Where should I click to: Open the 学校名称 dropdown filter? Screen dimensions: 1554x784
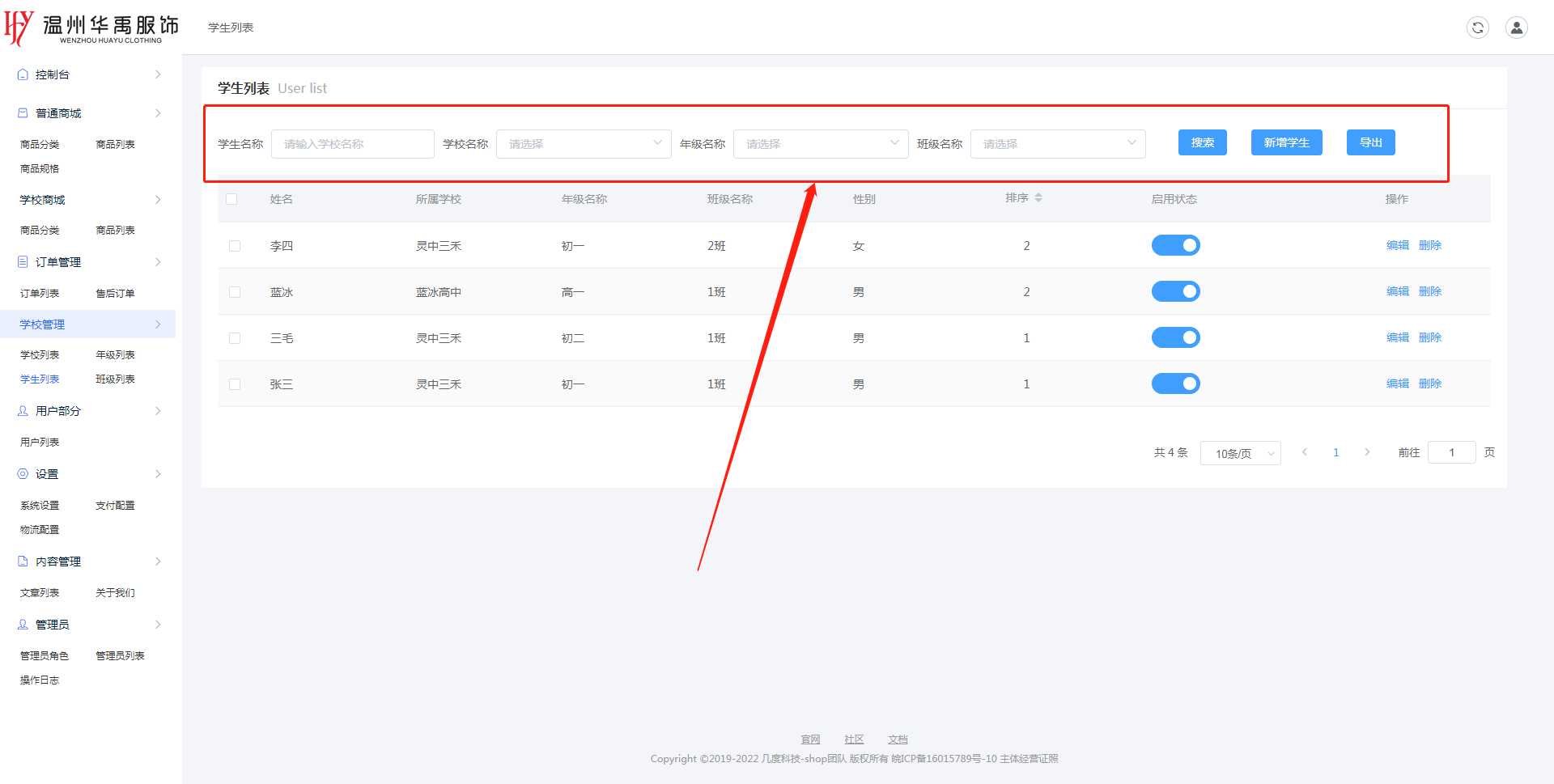pos(583,144)
